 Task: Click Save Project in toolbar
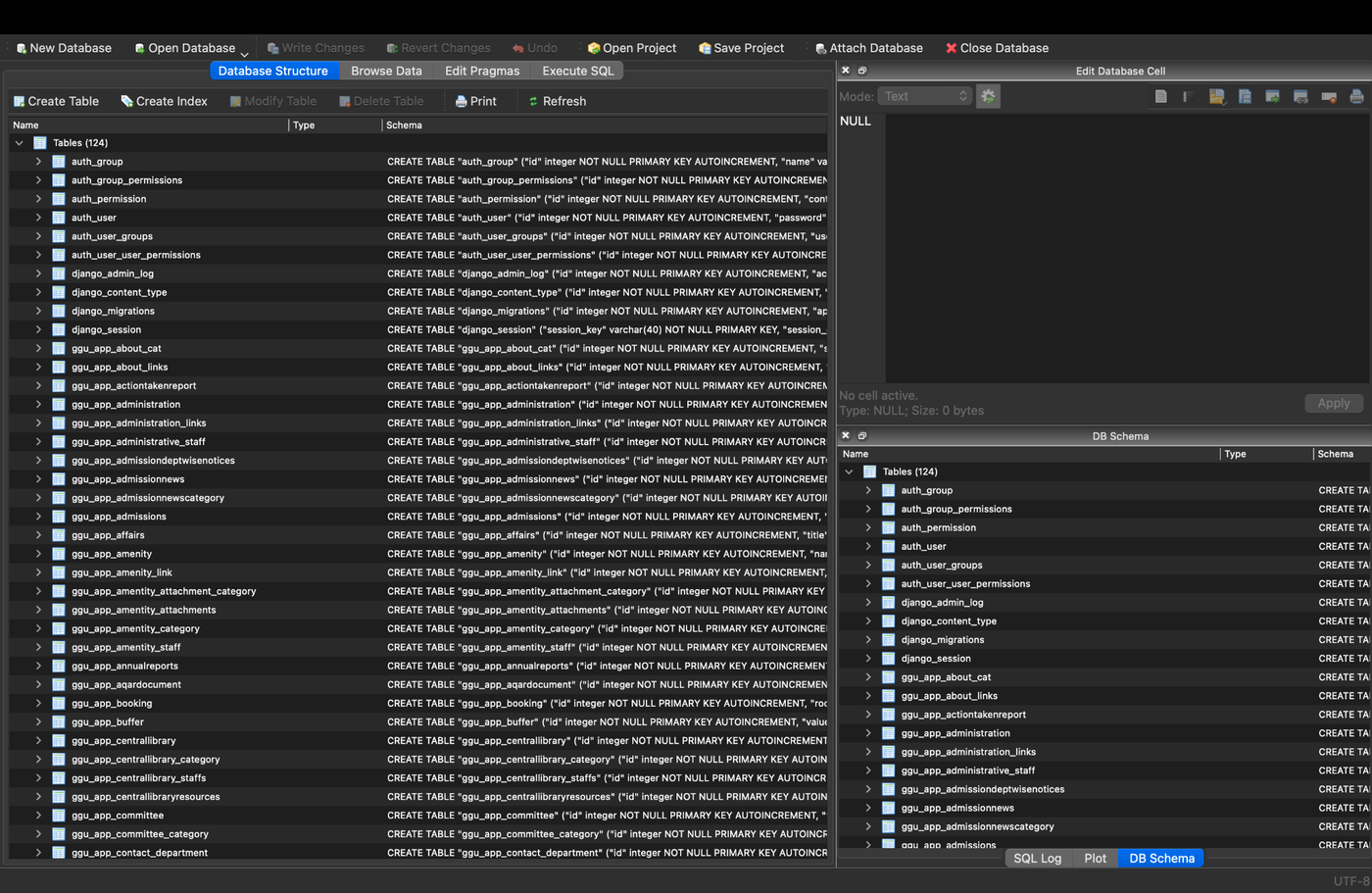[x=741, y=48]
